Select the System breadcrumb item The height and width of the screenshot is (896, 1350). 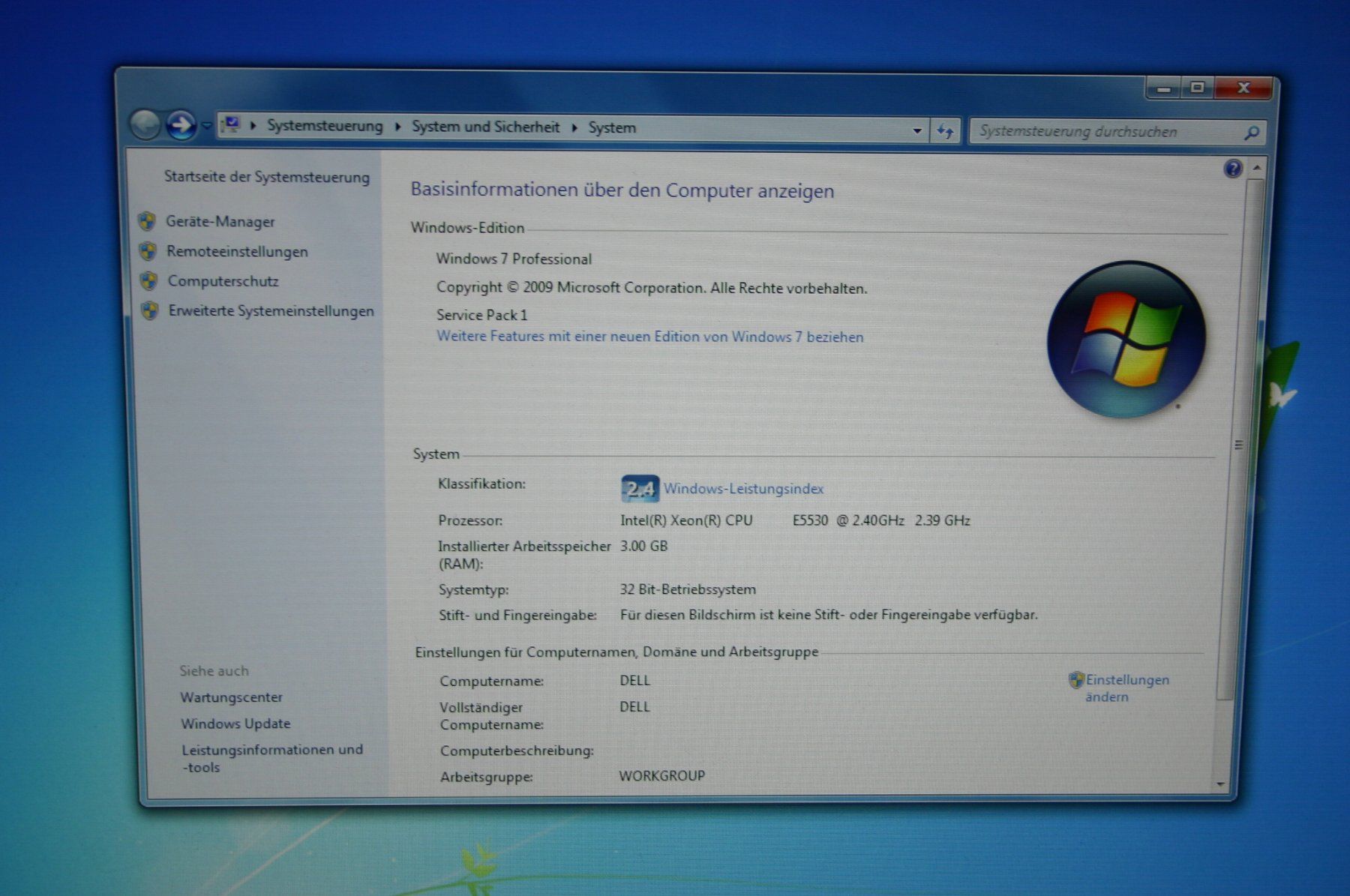(x=612, y=128)
